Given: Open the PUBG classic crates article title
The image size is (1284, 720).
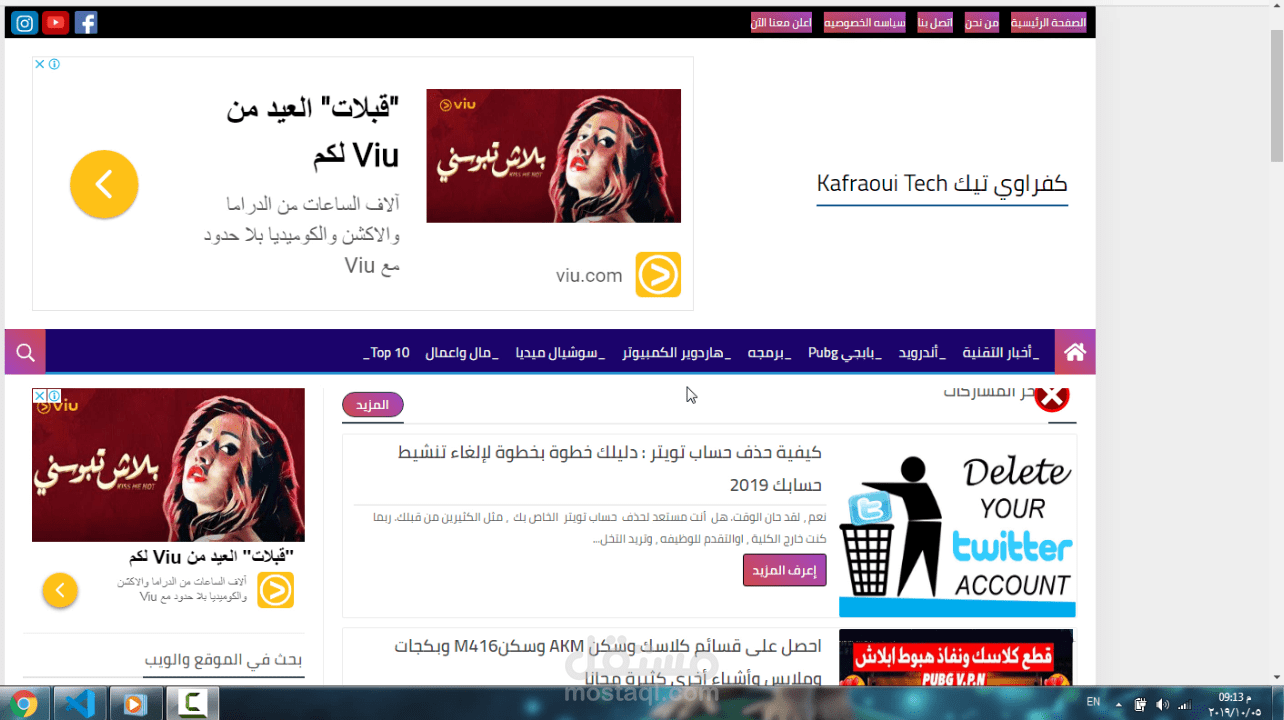Looking at the screenshot, I should [608, 660].
